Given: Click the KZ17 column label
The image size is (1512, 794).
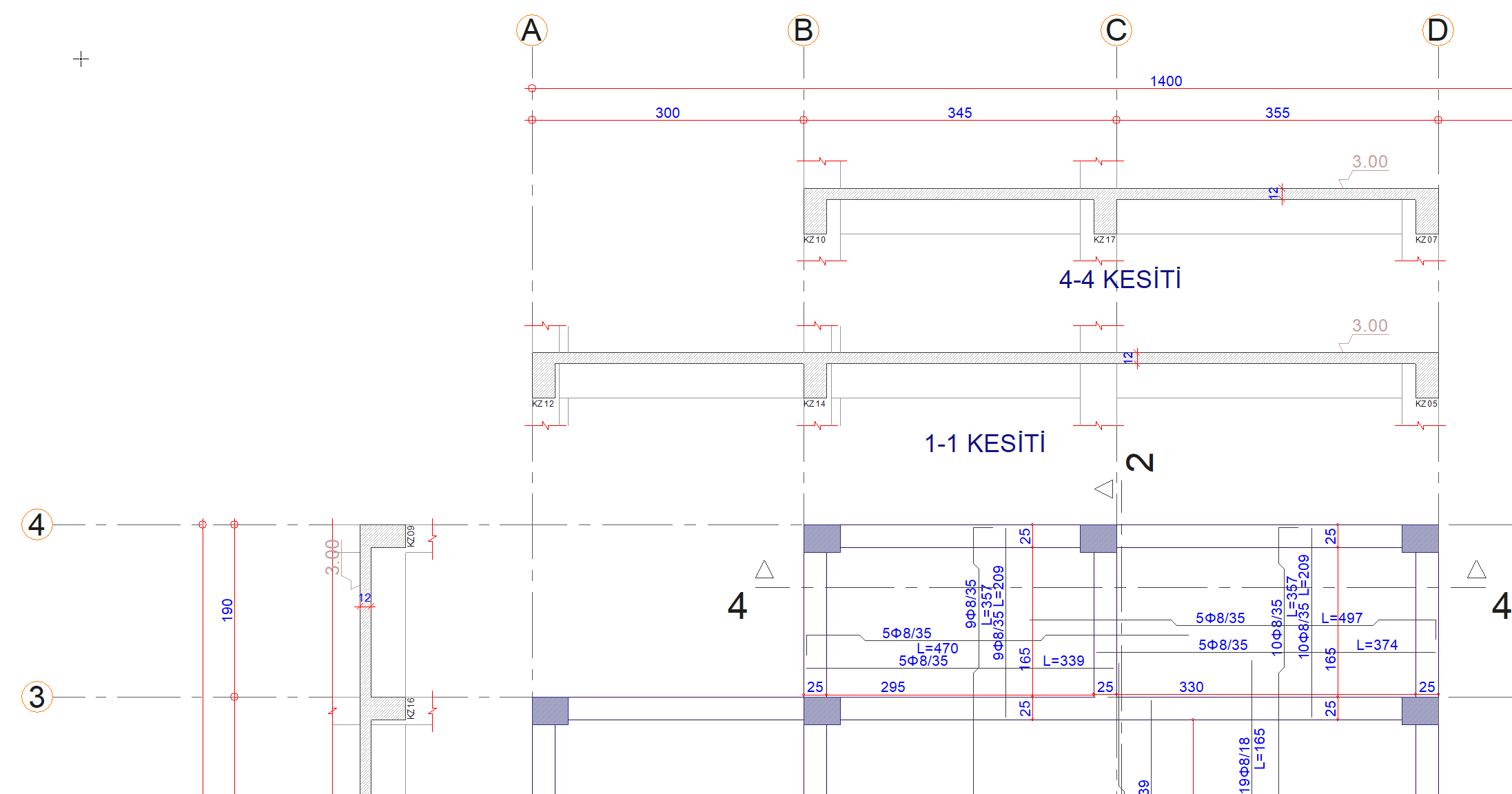Looking at the screenshot, I should 1104,240.
